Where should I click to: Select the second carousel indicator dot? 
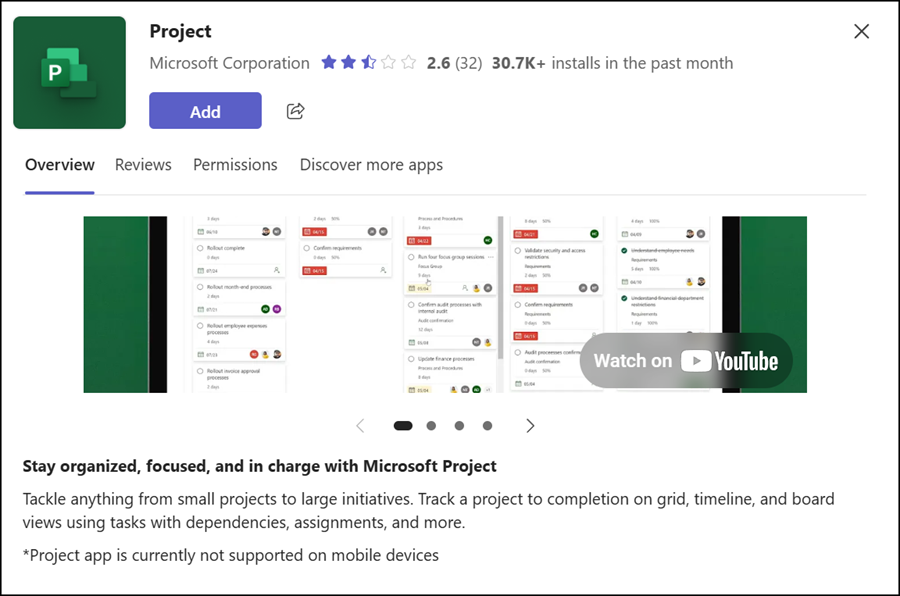(x=431, y=425)
